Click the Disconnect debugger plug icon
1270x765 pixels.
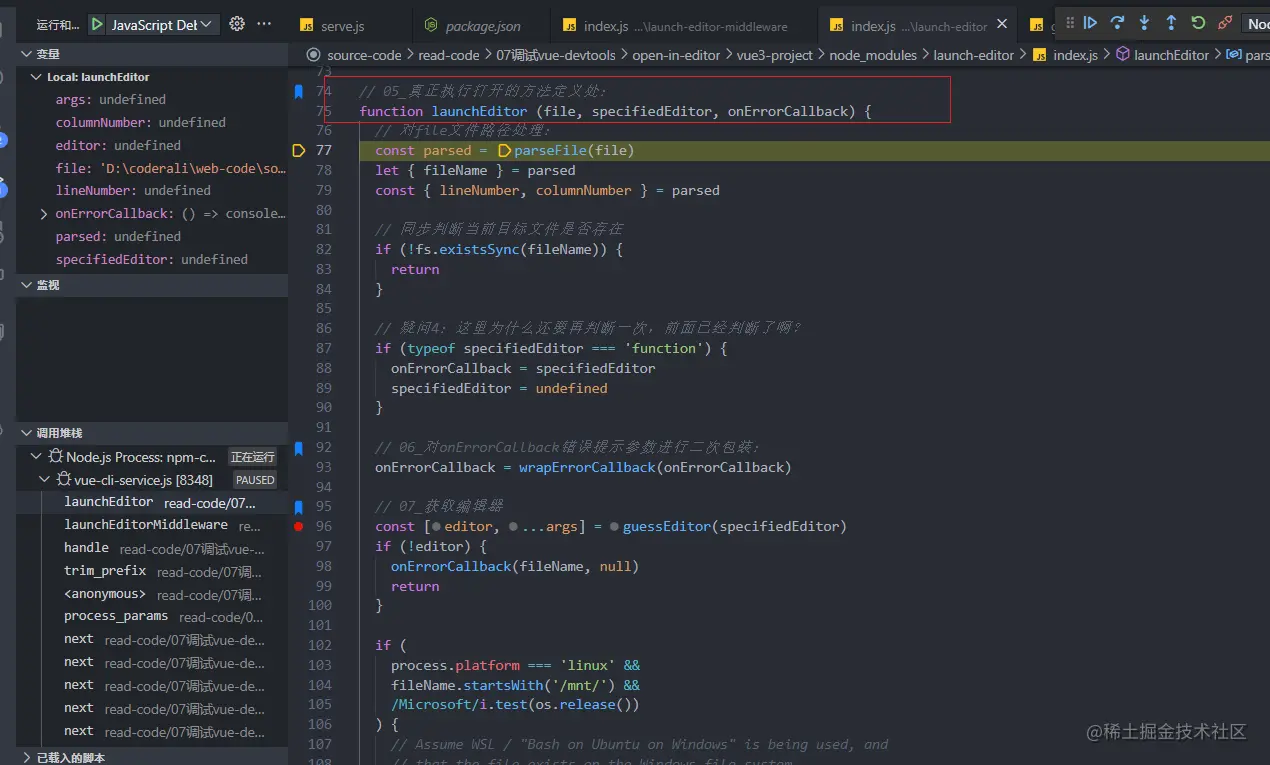point(1225,23)
